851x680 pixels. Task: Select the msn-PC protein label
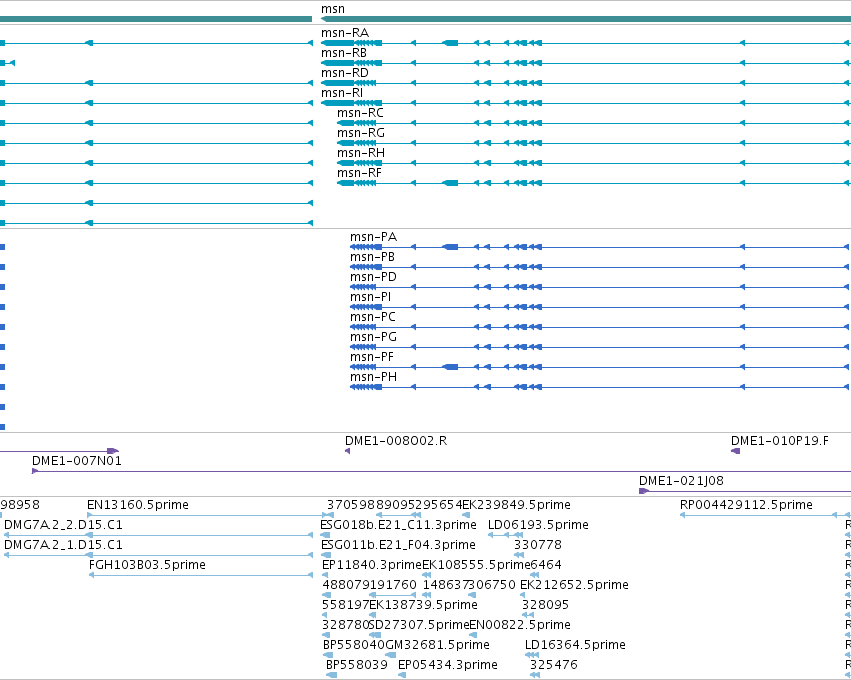point(372,317)
